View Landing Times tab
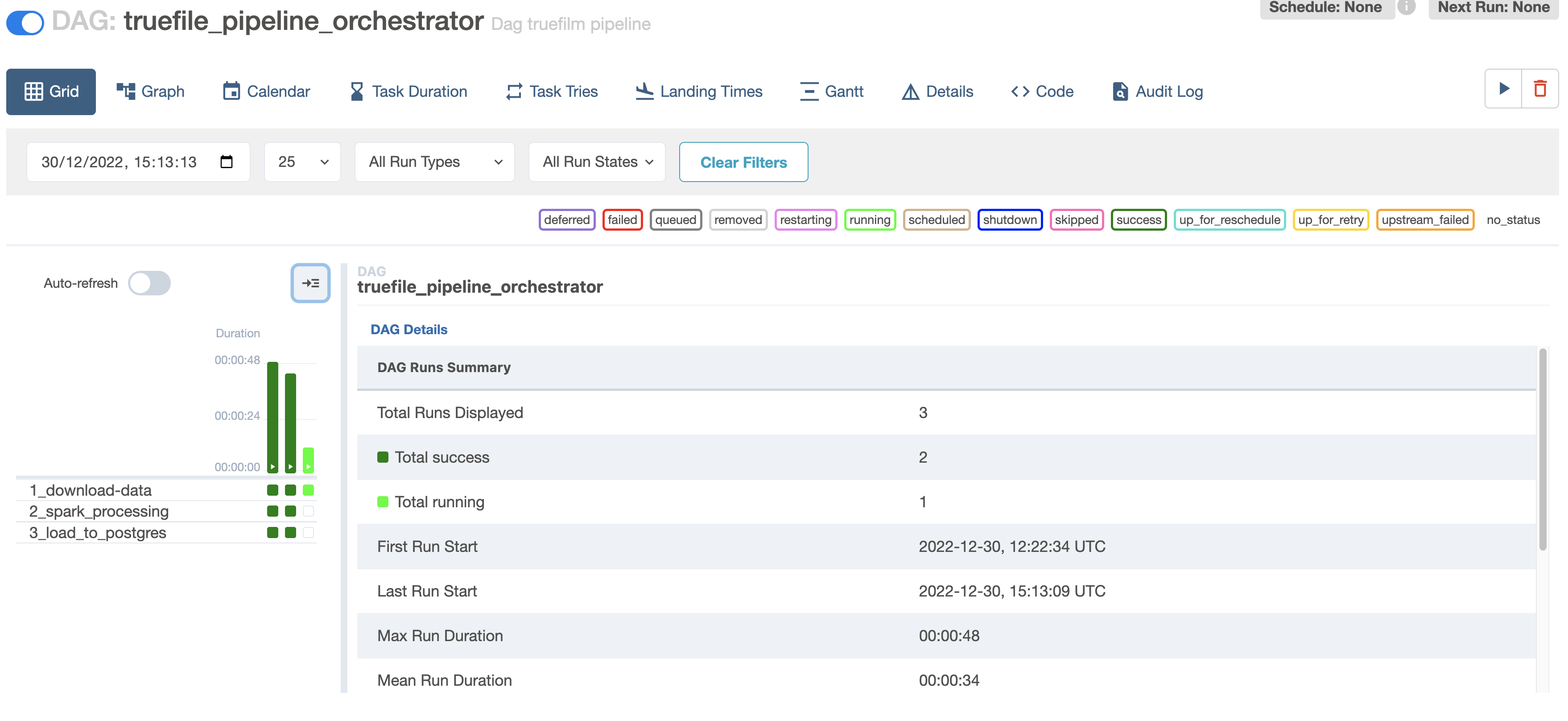 699,91
